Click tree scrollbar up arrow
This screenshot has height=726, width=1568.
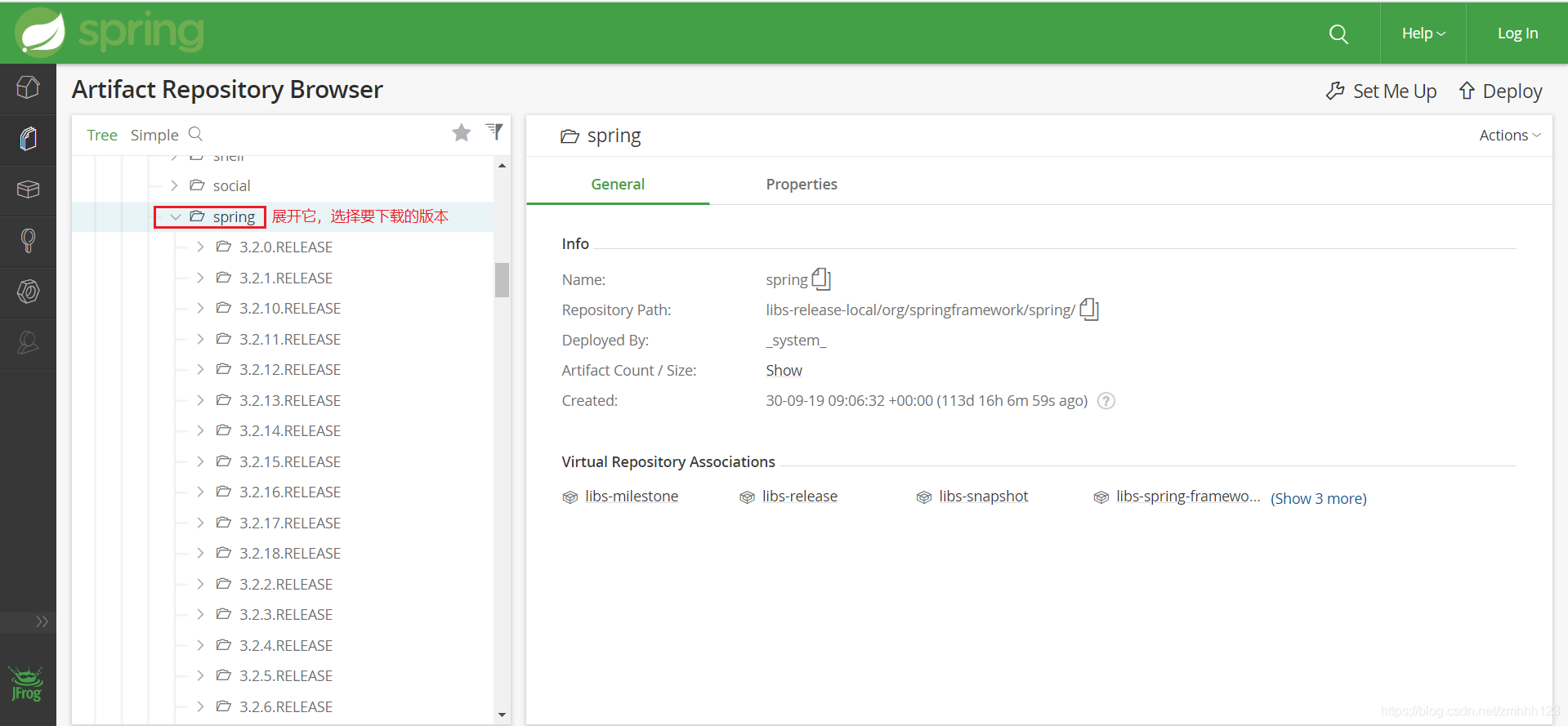pos(502,165)
